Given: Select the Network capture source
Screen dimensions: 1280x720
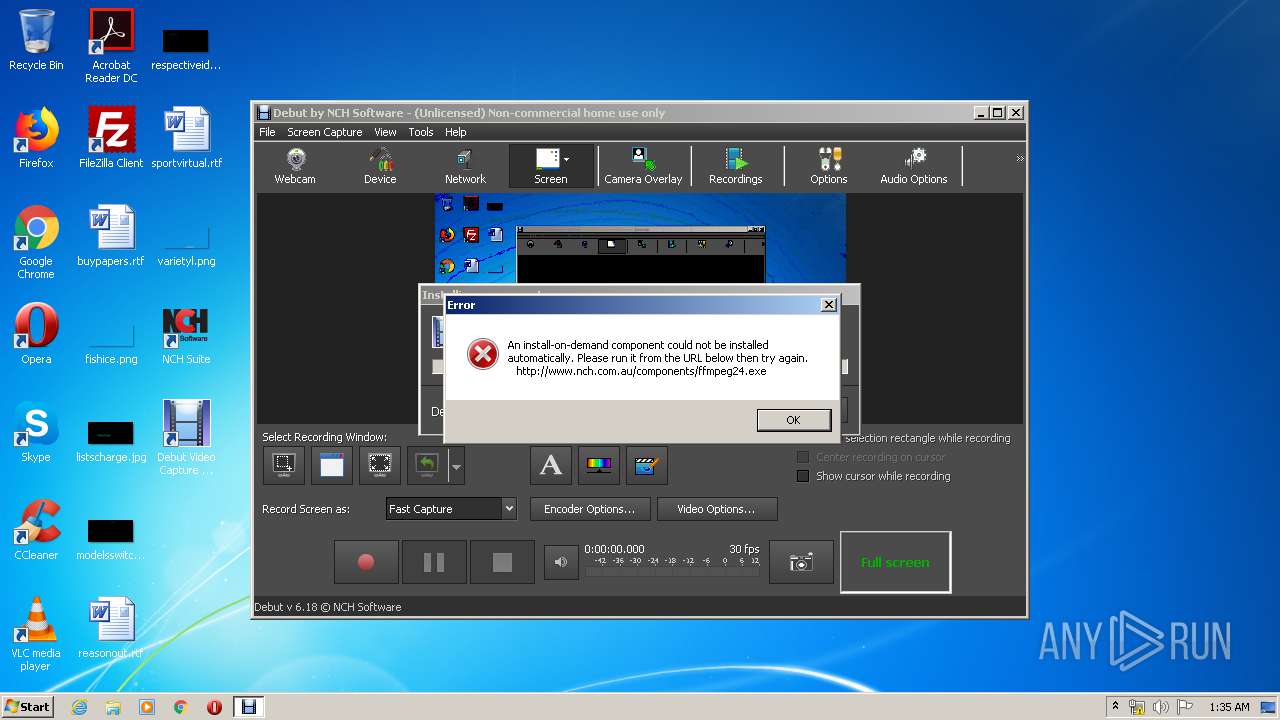Looking at the screenshot, I should [465, 166].
